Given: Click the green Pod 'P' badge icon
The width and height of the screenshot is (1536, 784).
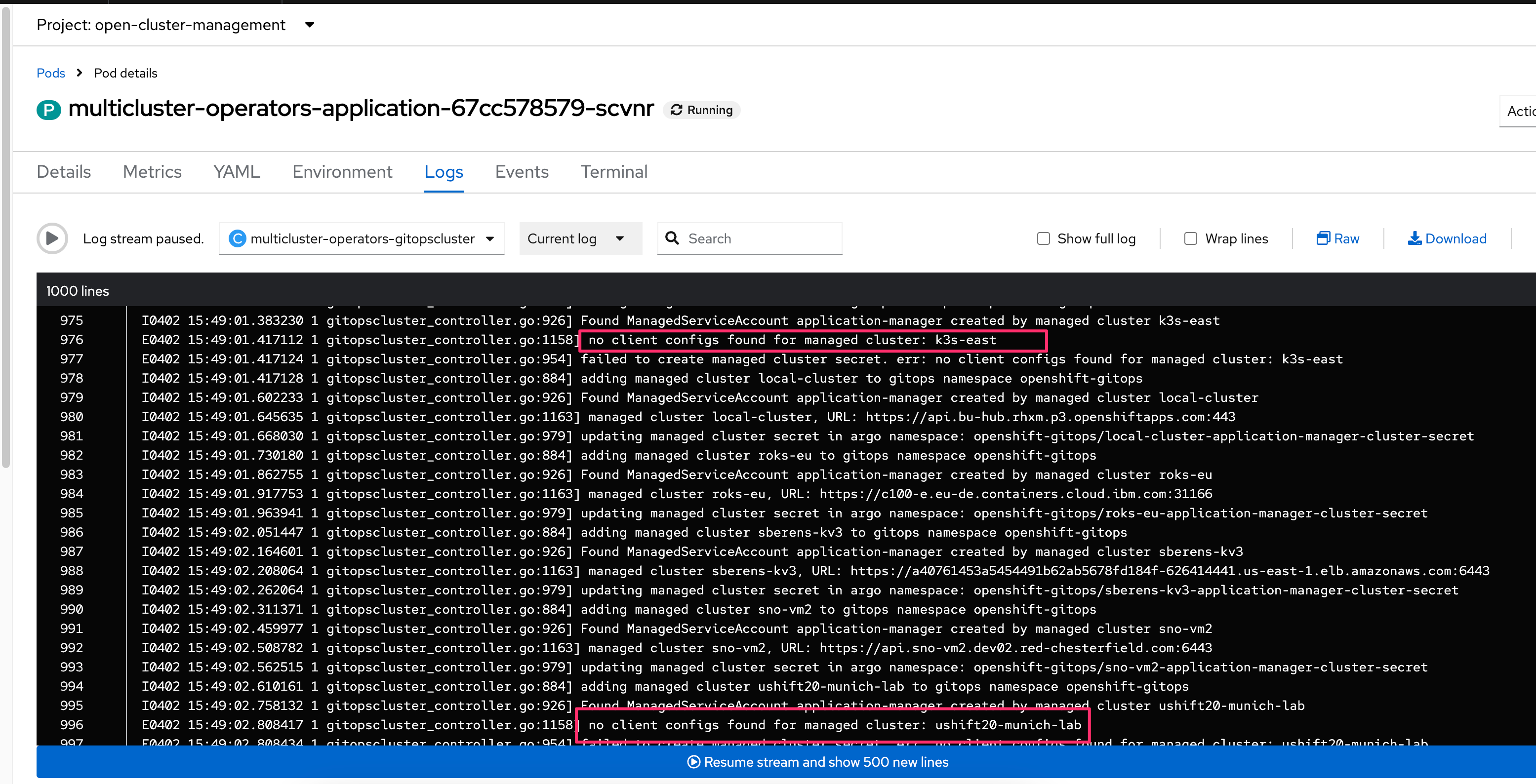Looking at the screenshot, I should coord(49,110).
